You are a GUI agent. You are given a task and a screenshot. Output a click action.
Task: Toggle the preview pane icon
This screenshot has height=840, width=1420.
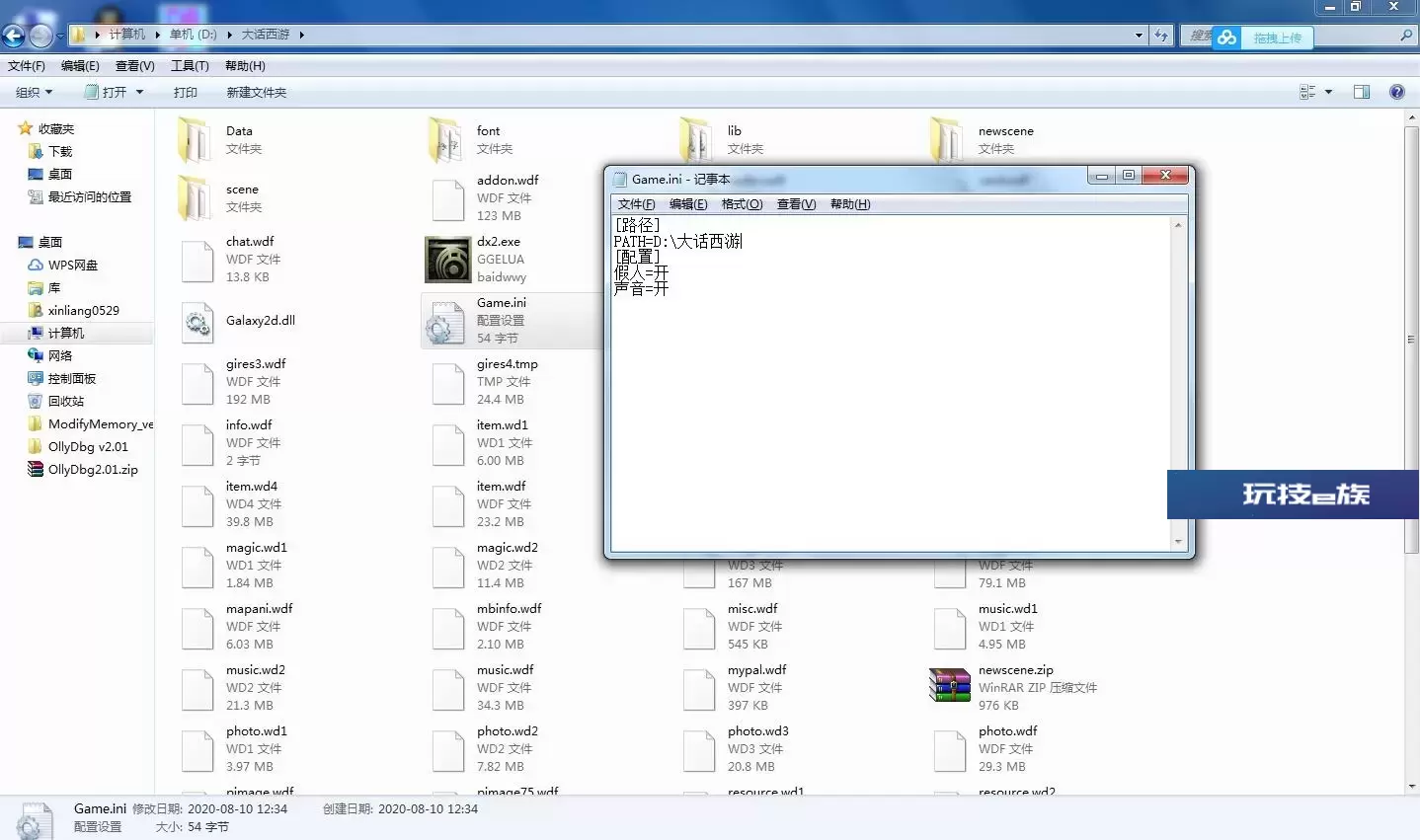click(1362, 92)
